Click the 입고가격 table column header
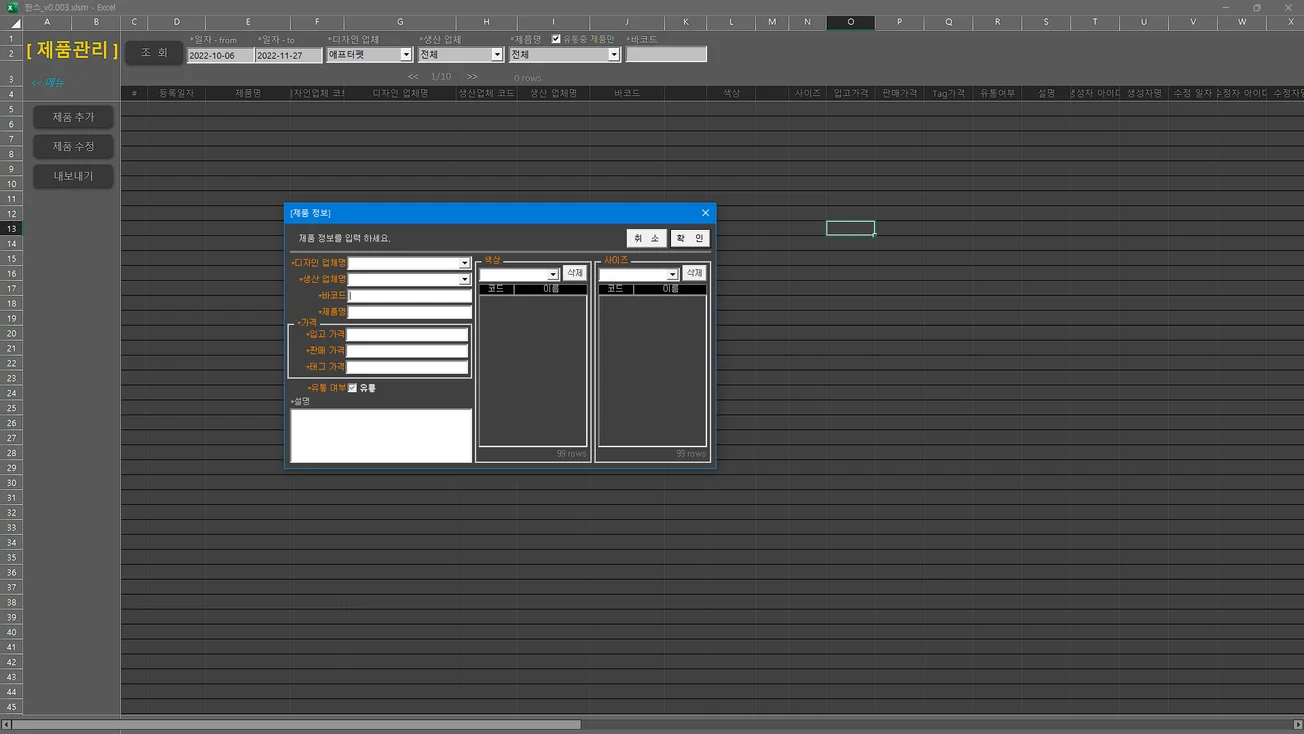 coord(851,93)
